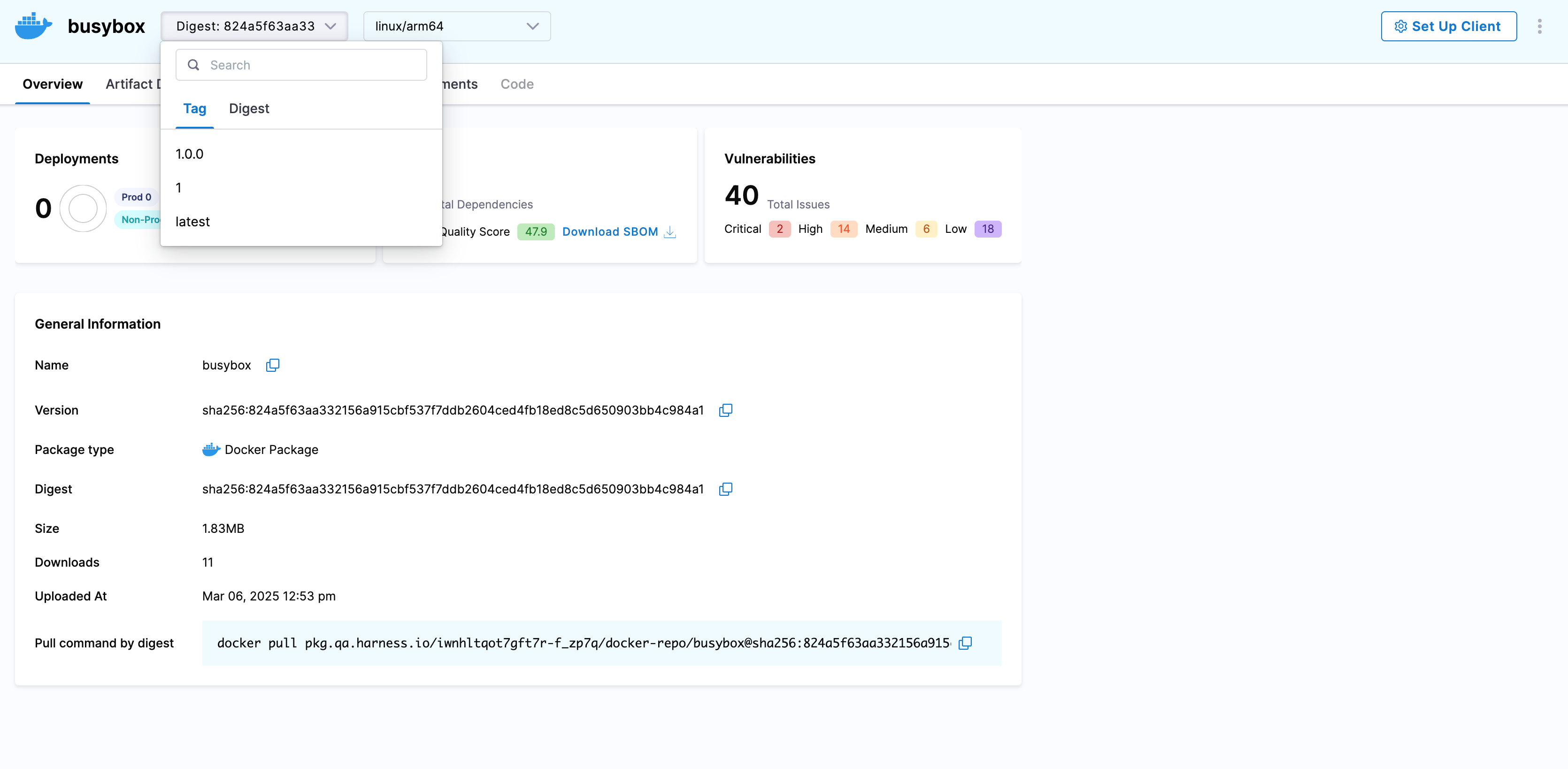
Task: Copy the docker pull command
Action: point(965,644)
